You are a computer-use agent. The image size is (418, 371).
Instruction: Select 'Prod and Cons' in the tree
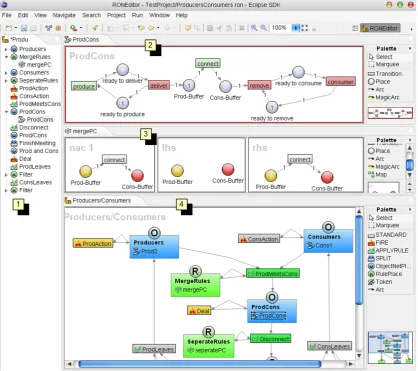(x=35, y=151)
